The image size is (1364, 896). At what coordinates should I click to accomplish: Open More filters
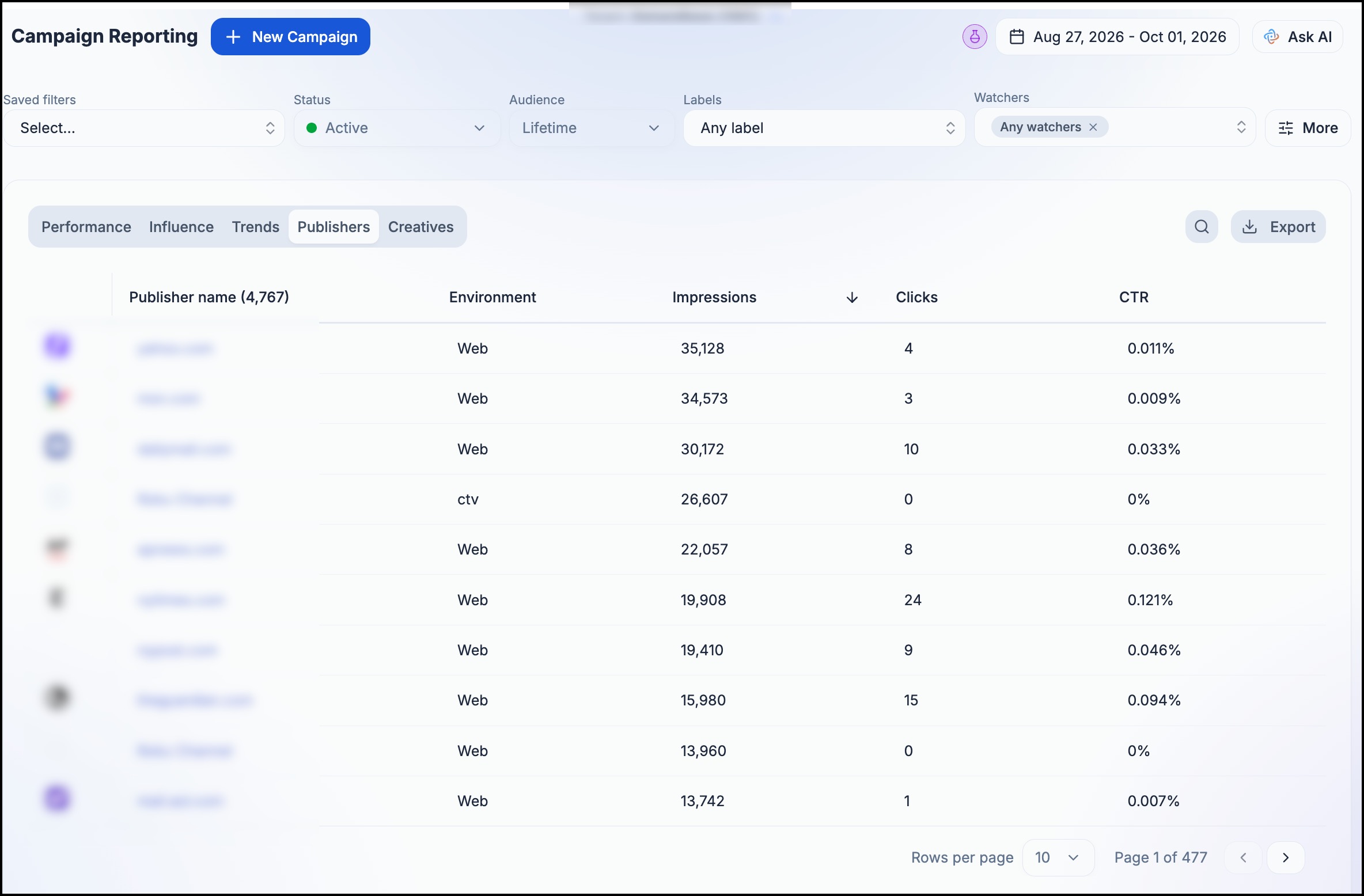(1308, 128)
